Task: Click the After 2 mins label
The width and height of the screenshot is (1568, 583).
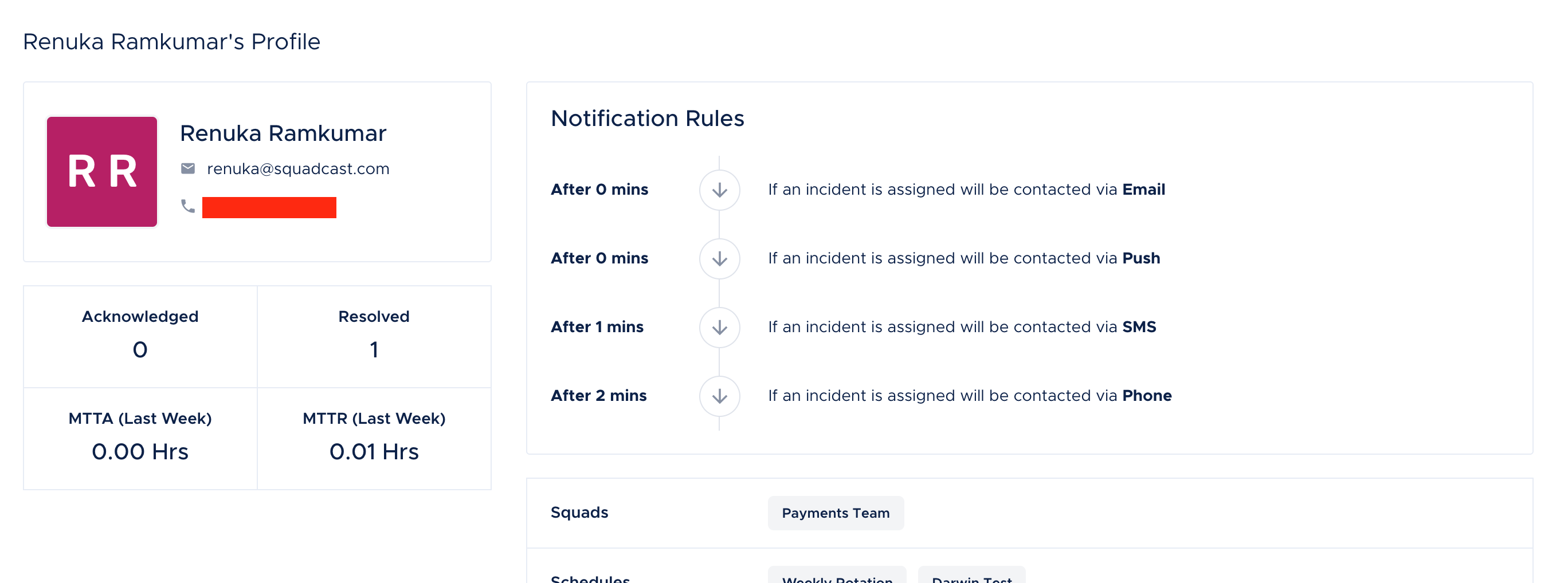Action: click(598, 396)
